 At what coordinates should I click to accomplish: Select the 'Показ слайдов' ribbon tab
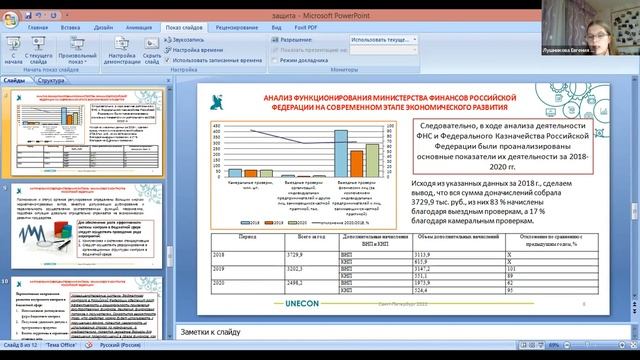(x=184, y=28)
